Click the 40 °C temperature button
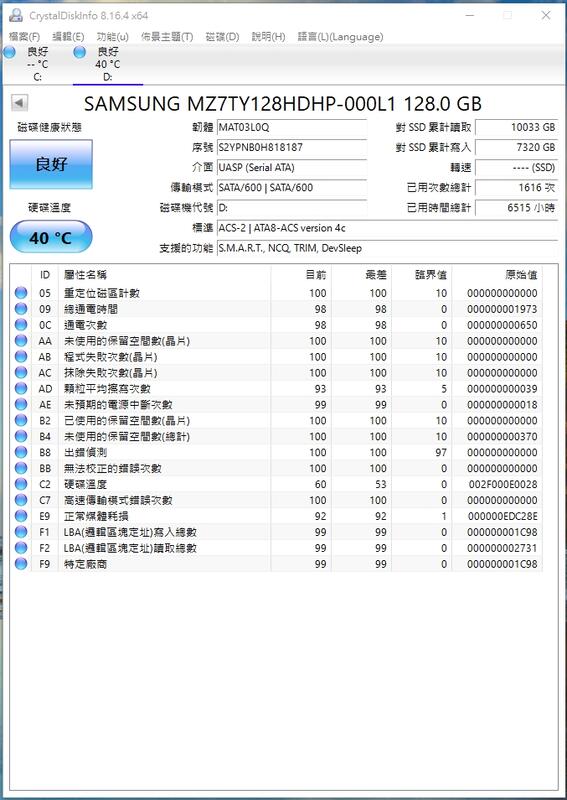Viewport: 567px width, 800px height. [x=51, y=237]
